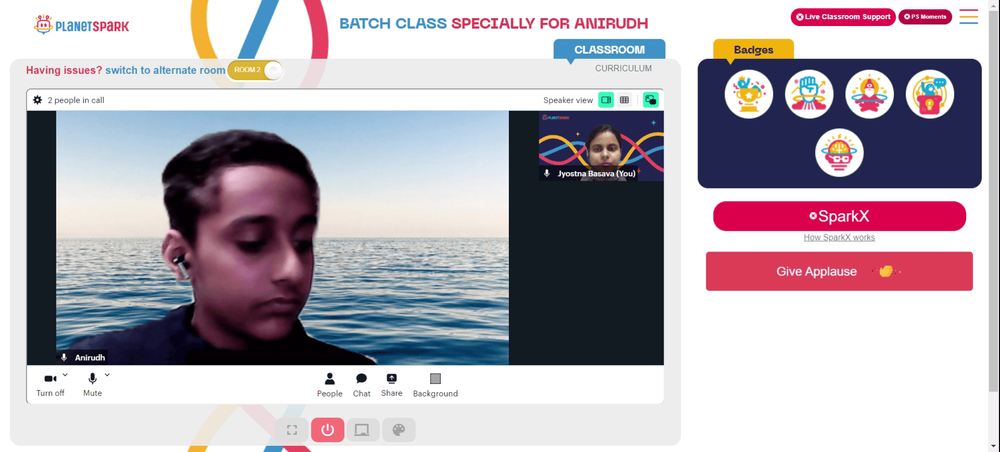End the class with power button
1000x452 pixels.
tap(328, 430)
